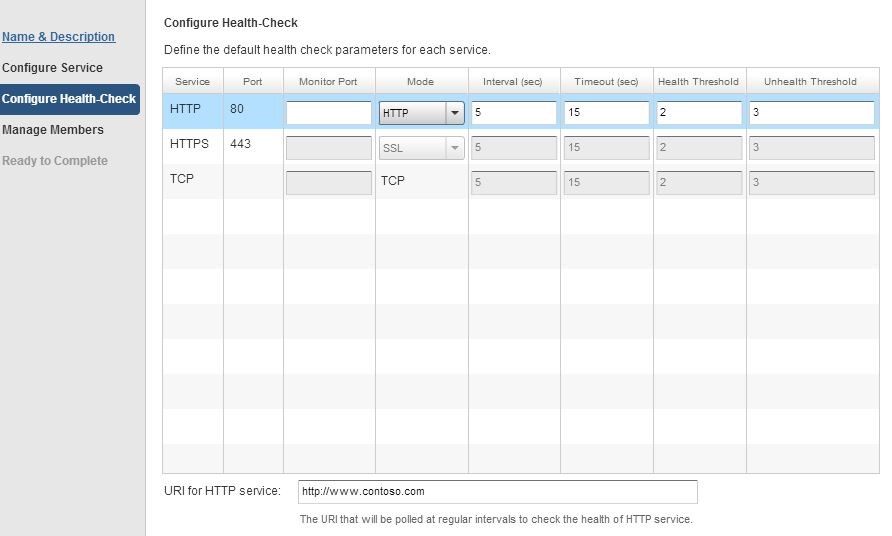The height and width of the screenshot is (536, 892).
Task: Open the SSL Mode dropdown for HTTPS
Action: 422,148
